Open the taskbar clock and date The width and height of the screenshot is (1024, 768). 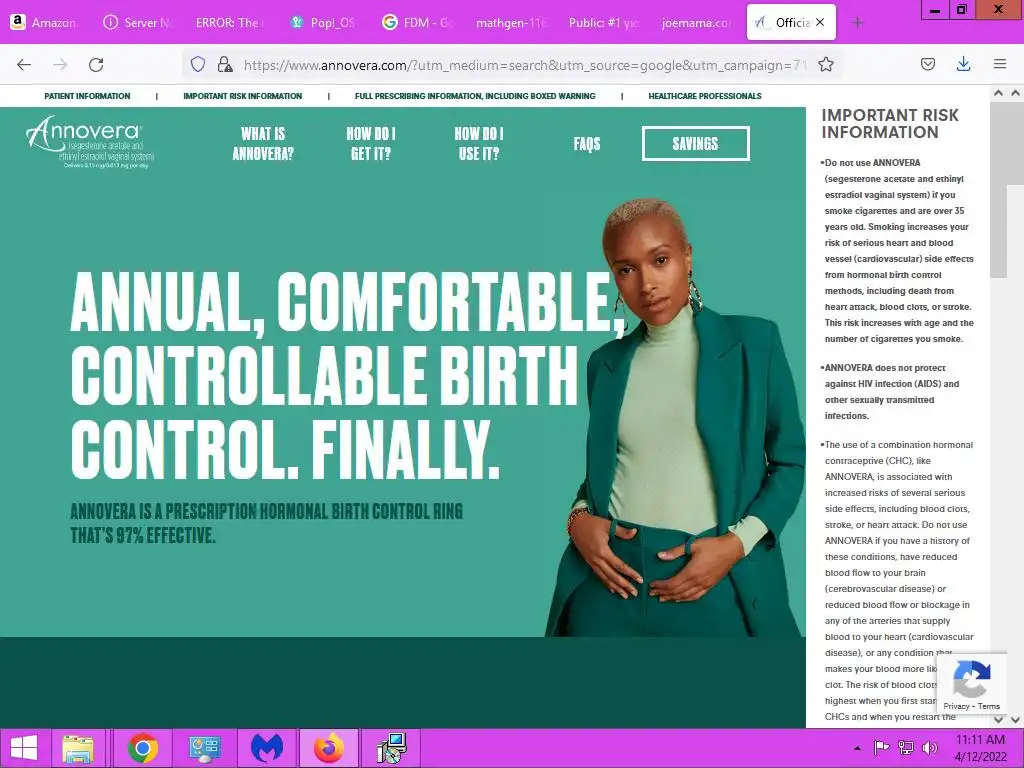(980, 748)
